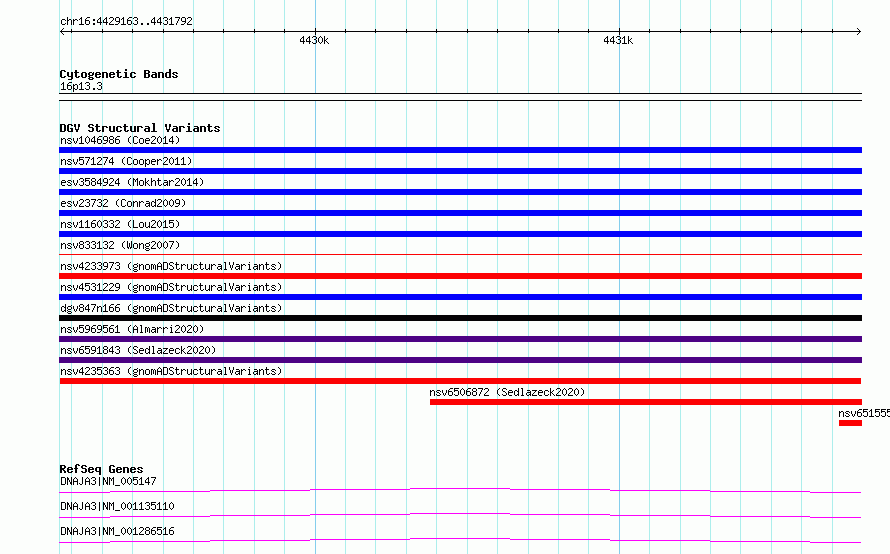Click the nsv1046986 (Coe2014) blue variant bar
Screen dimensions: 890x554
[x=460, y=150]
